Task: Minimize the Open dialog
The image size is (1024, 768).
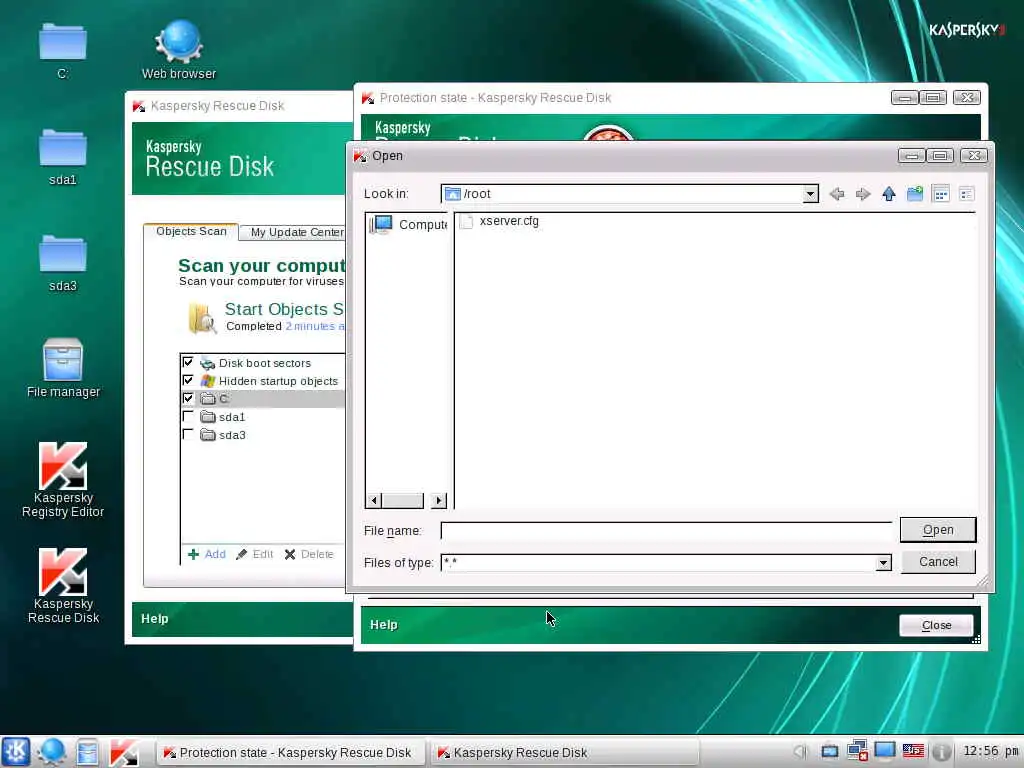Action: 912,155
